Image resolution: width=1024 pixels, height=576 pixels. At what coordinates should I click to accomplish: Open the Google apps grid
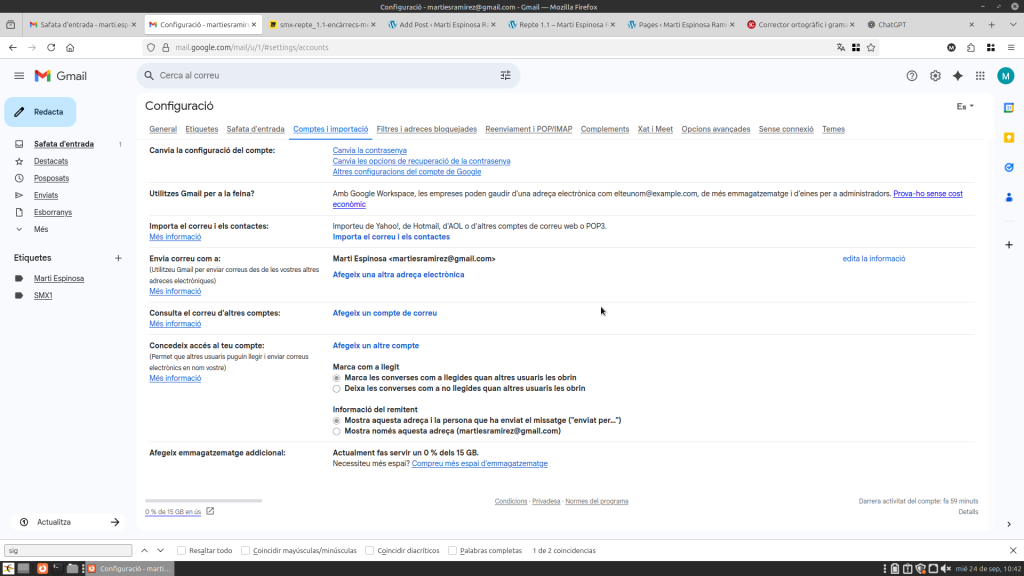click(x=980, y=75)
